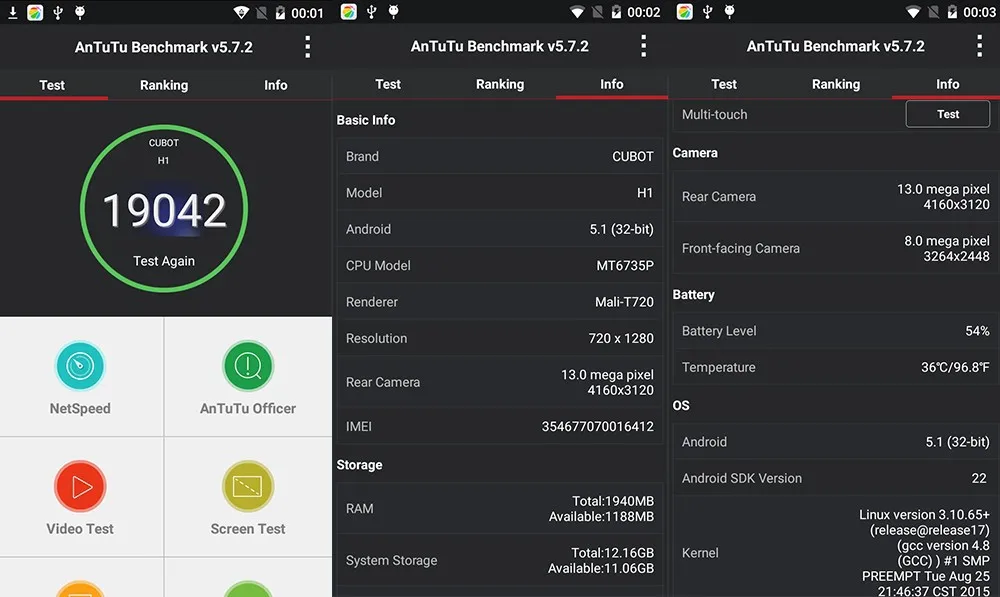The width and height of the screenshot is (1000, 597).
Task: Open Ranking tab in right screen
Action: (x=836, y=84)
